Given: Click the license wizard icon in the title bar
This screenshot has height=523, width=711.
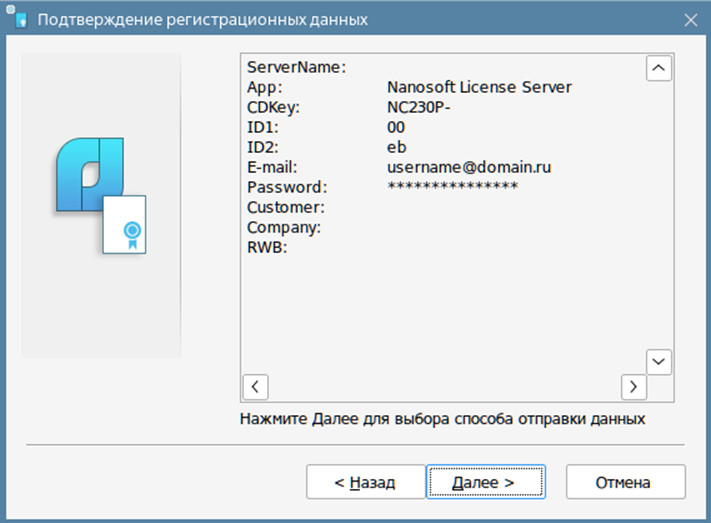Looking at the screenshot, I should 17,17.
